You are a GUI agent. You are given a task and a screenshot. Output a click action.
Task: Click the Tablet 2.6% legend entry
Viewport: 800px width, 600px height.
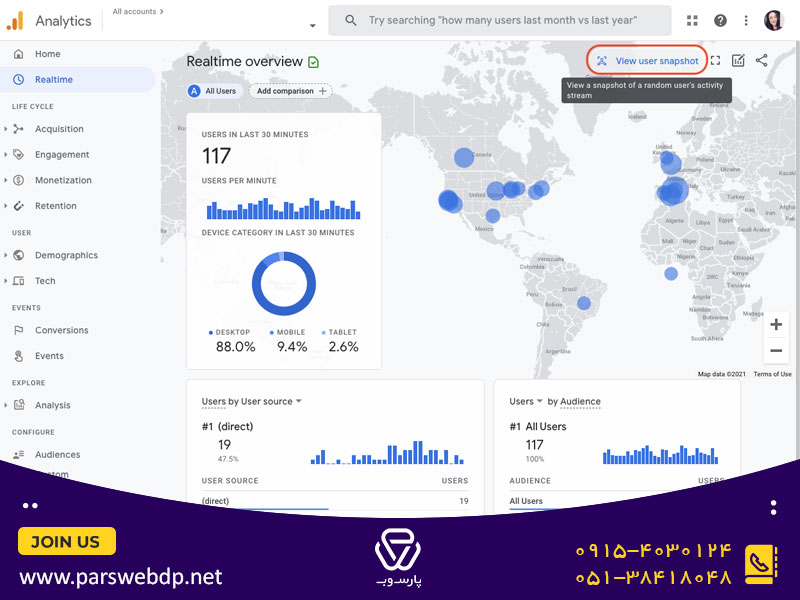(x=341, y=341)
